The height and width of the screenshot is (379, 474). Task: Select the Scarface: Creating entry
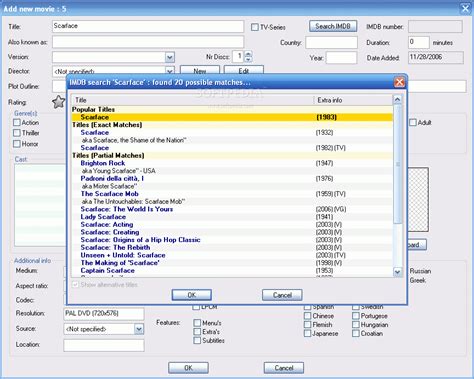tap(232, 232)
